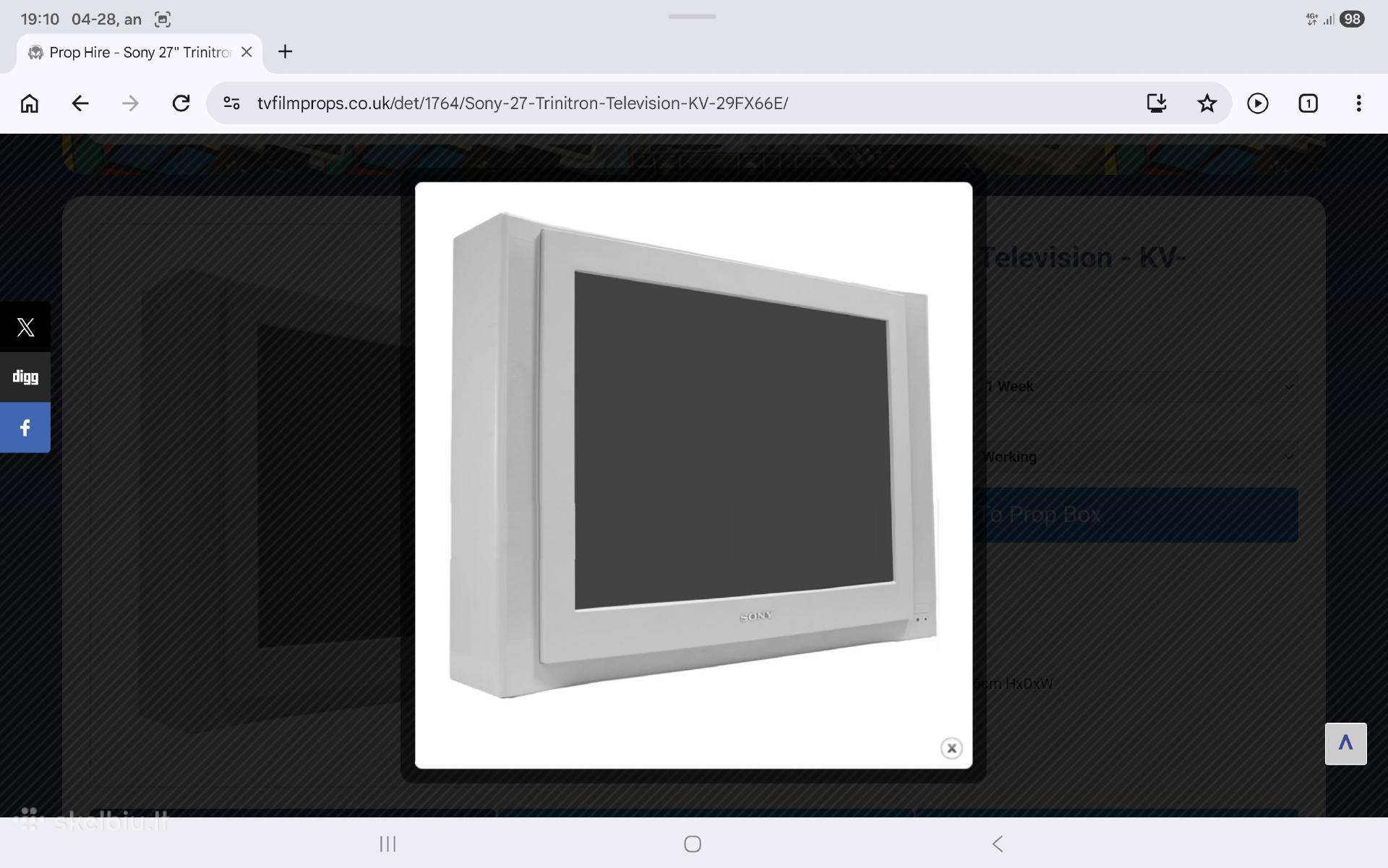Open site information icon in address bar
1388x868 pixels.
pos(231,103)
